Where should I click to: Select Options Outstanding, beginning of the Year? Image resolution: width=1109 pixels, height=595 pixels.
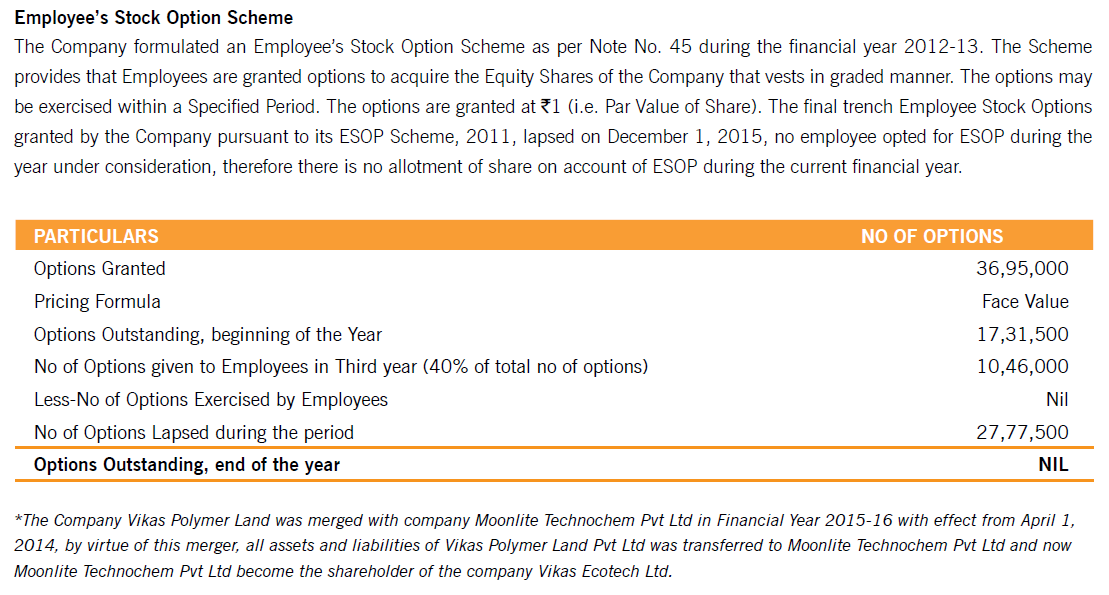208,334
